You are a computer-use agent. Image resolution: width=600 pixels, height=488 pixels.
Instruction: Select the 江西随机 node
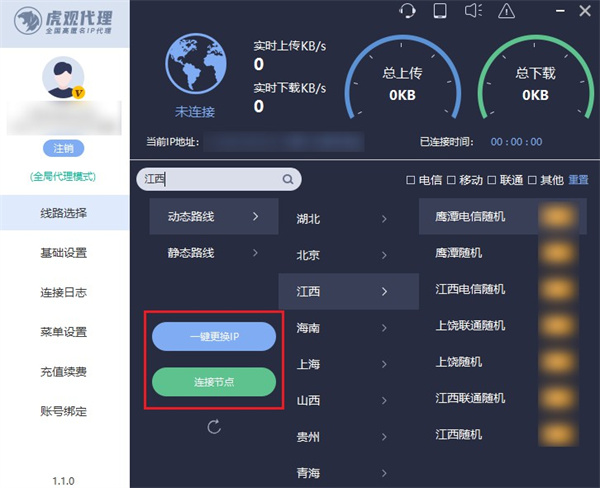coord(503,434)
